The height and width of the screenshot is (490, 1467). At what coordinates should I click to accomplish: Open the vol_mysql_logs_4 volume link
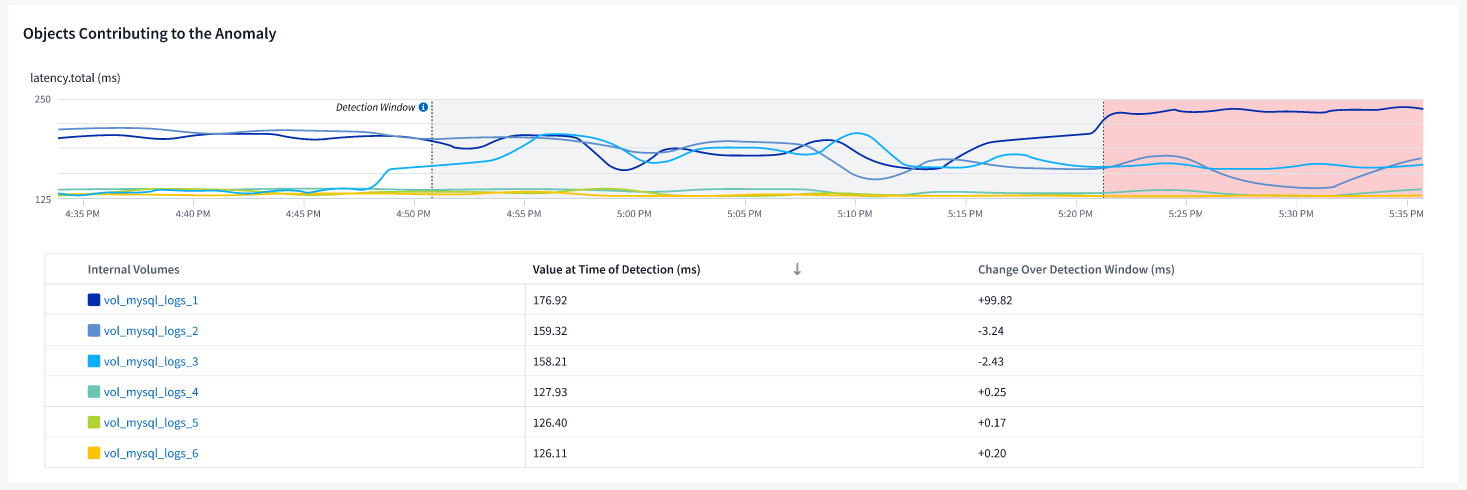click(151, 392)
